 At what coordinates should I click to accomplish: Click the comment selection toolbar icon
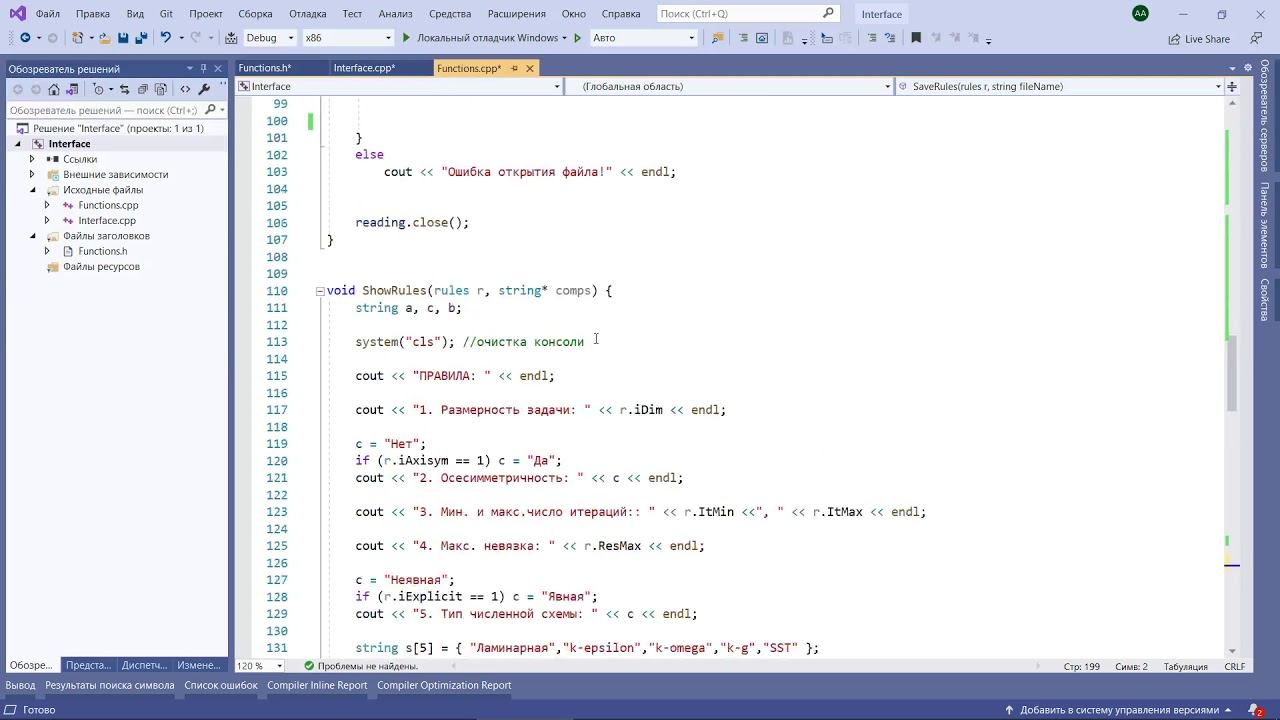point(871,38)
